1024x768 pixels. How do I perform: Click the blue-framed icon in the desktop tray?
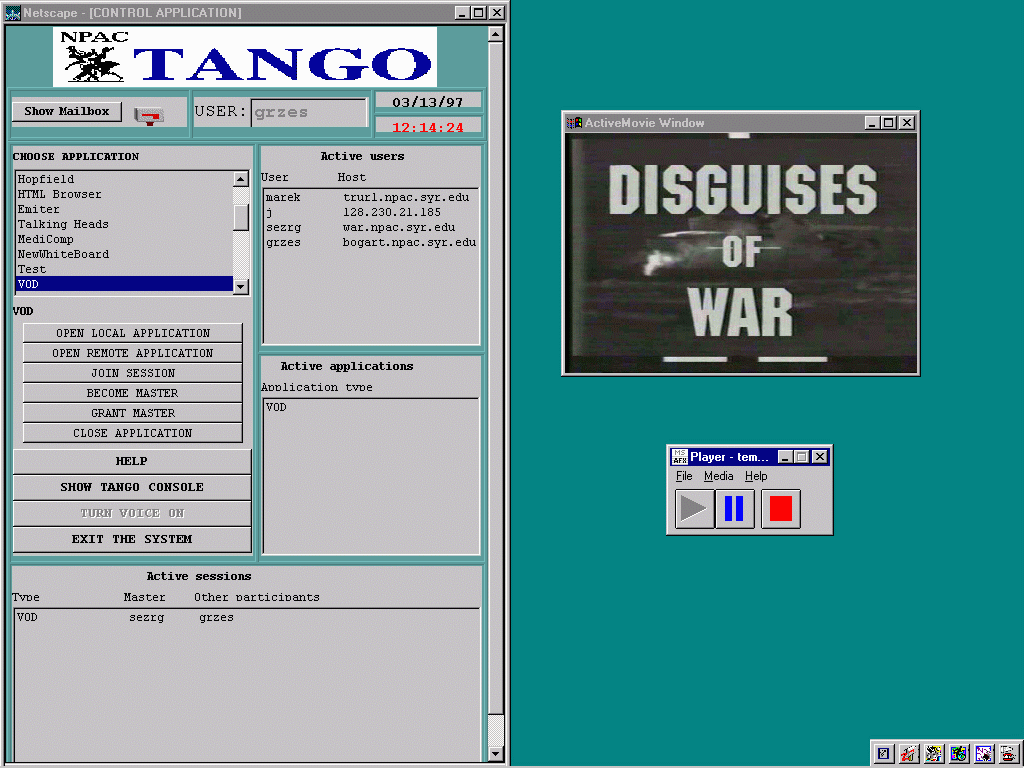click(x=883, y=754)
